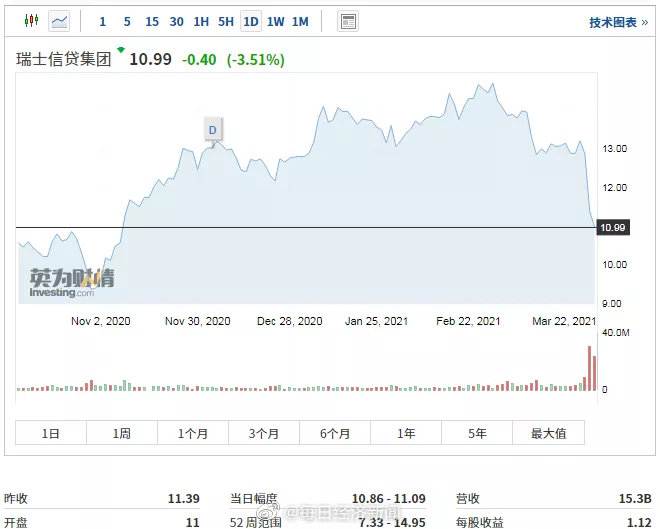Click the 52周范围 value 7.33 - 14.95
The height and width of the screenshot is (529, 660).
[392, 523]
